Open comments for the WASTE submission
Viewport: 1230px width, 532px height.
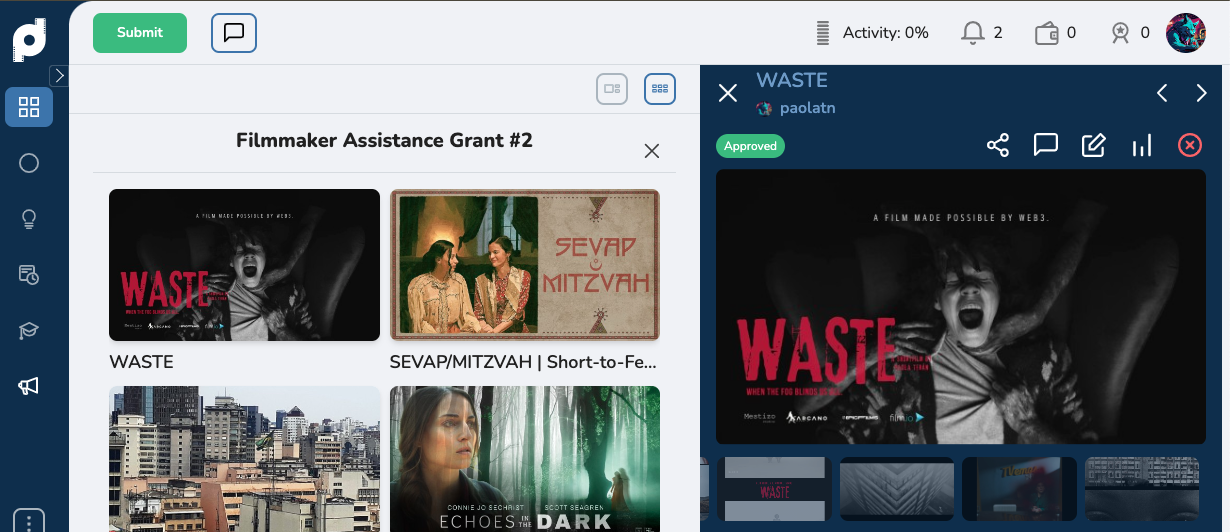tap(1046, 146)
